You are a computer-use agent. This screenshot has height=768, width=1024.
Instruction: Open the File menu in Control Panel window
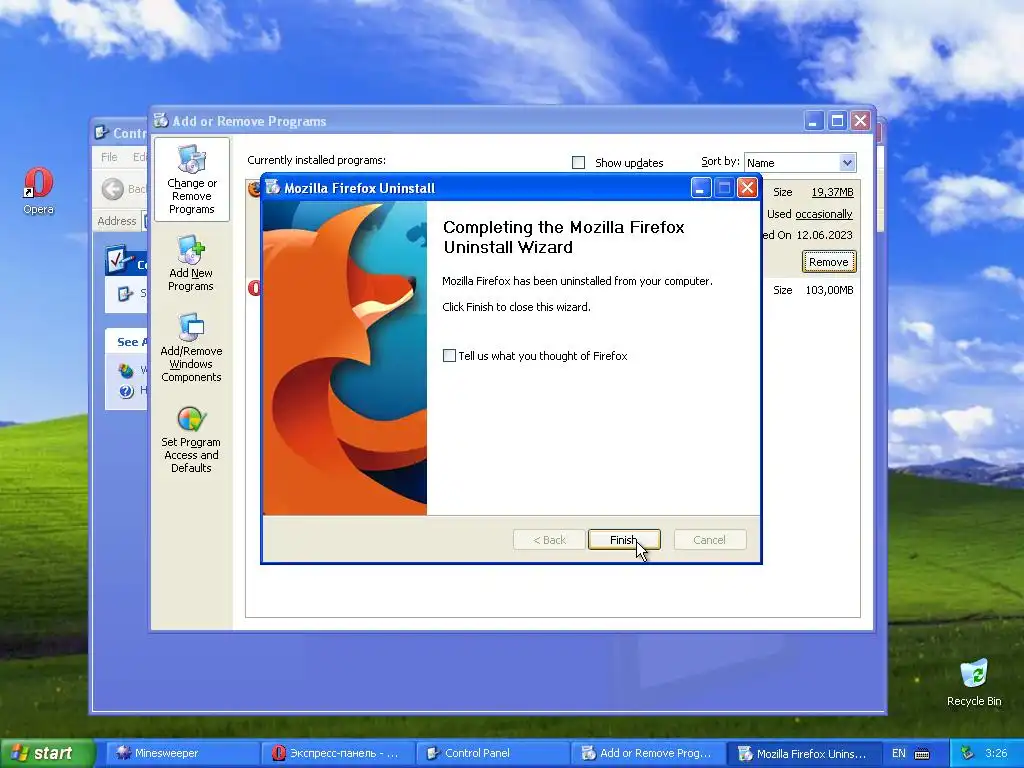[x=109, y=157]
